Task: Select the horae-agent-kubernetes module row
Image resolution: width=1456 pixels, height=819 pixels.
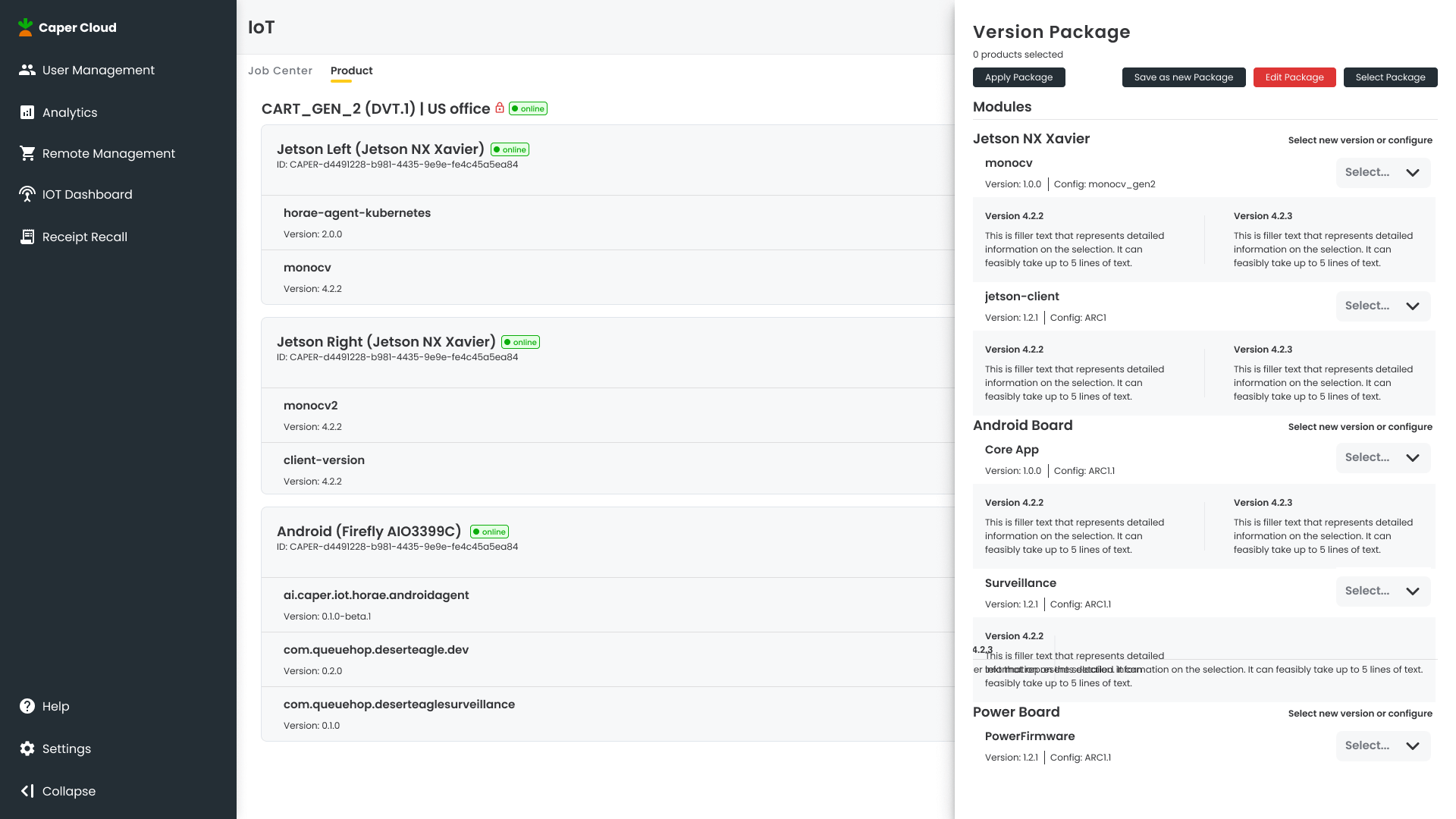Action: tap(607, 223)
